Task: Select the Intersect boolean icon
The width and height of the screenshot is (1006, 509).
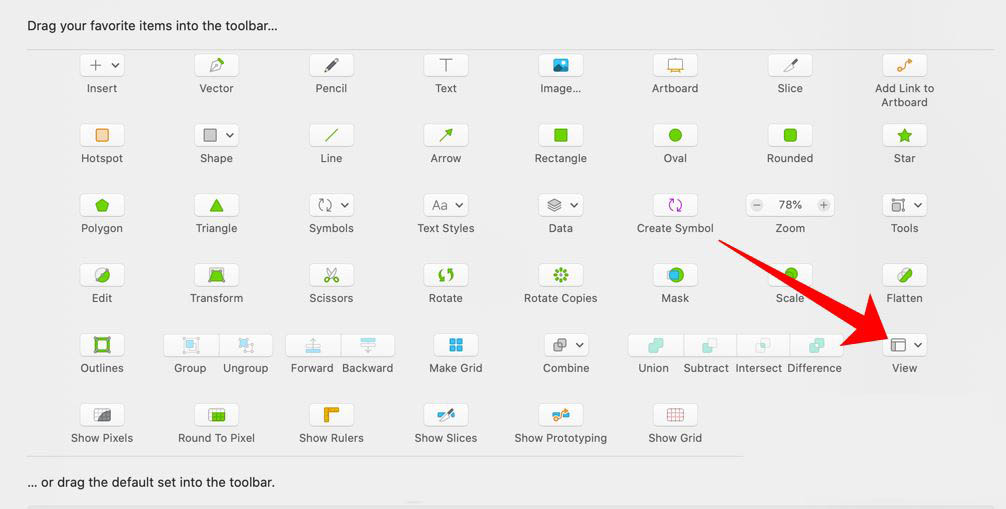Action: point(762,345)
